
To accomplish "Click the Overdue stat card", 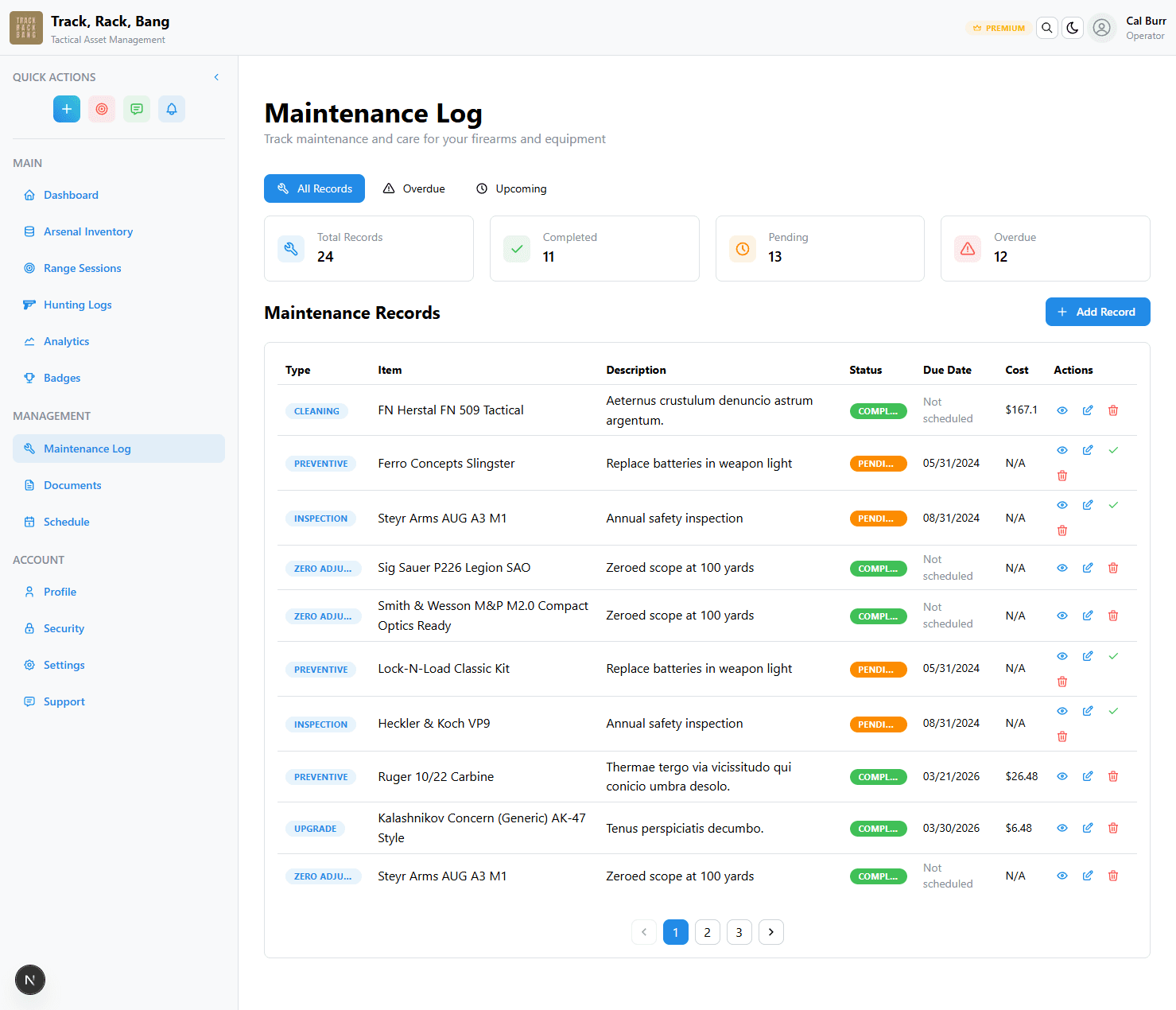I will tap(1046, 248).
